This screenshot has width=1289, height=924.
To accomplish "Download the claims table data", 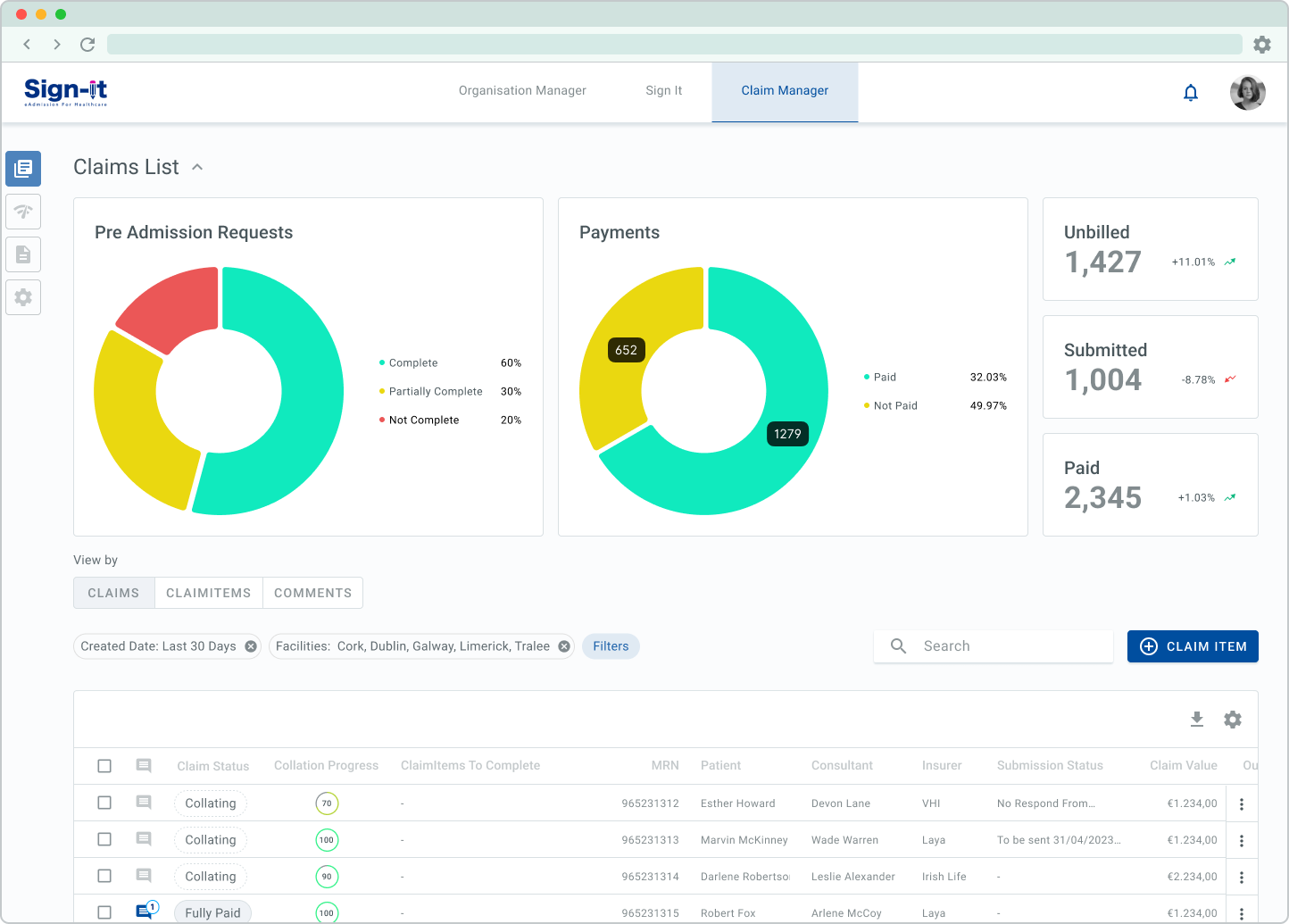I will pos(1197,720).
